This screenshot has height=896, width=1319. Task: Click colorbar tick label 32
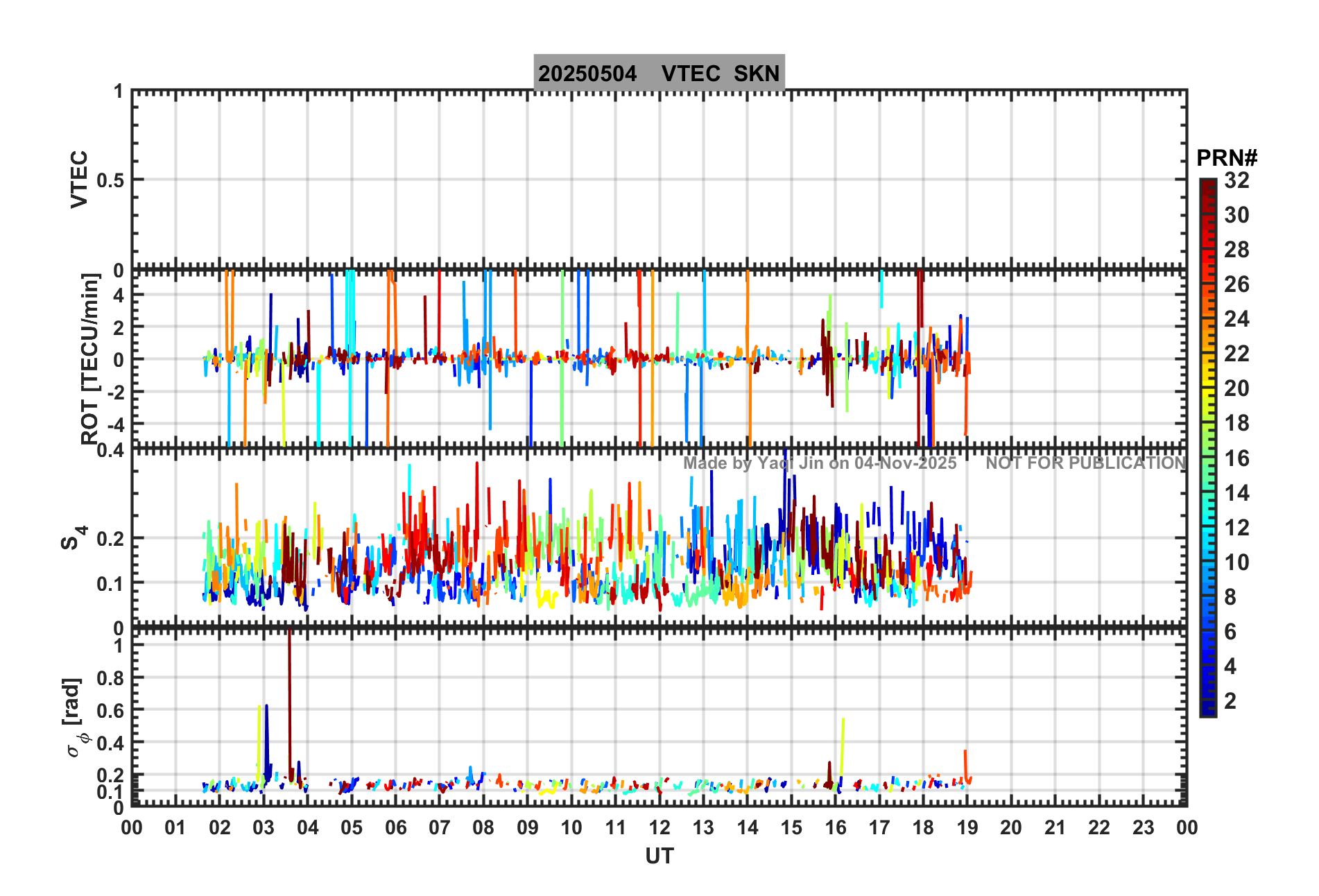(1236, 180)
